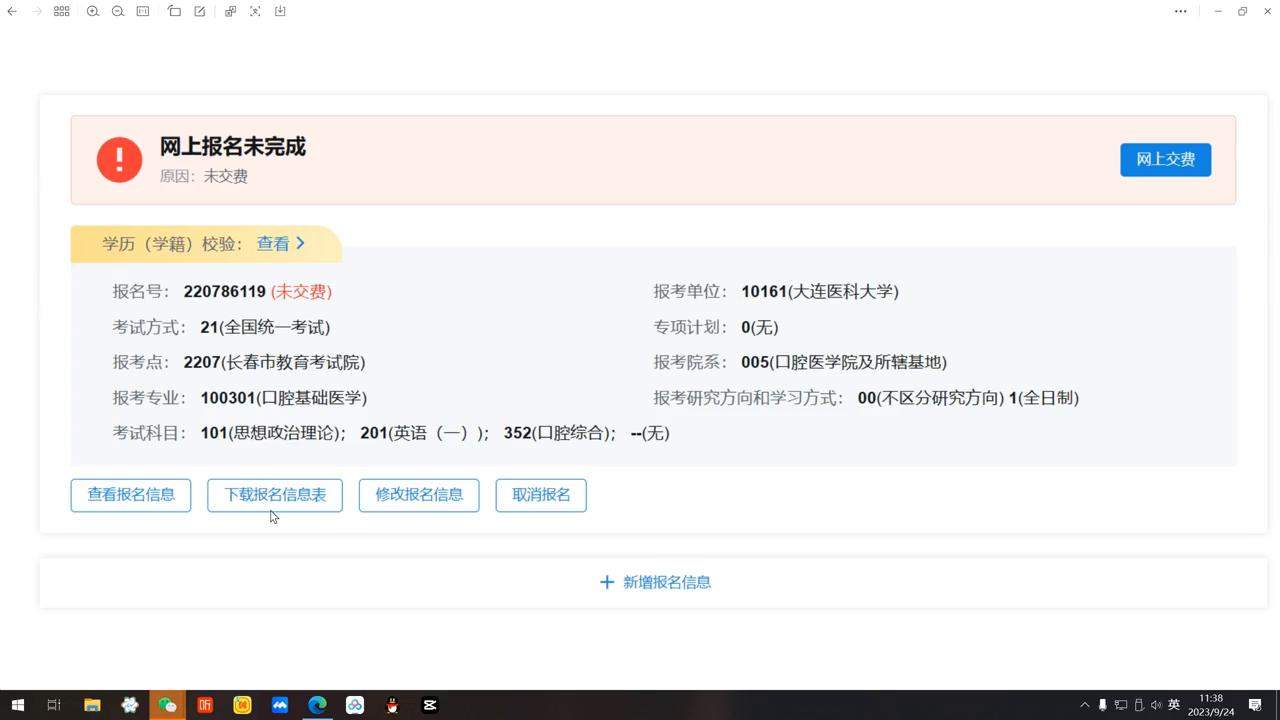Click the 网上交费 payment button
The image size is (1280, 720).
1165,159
